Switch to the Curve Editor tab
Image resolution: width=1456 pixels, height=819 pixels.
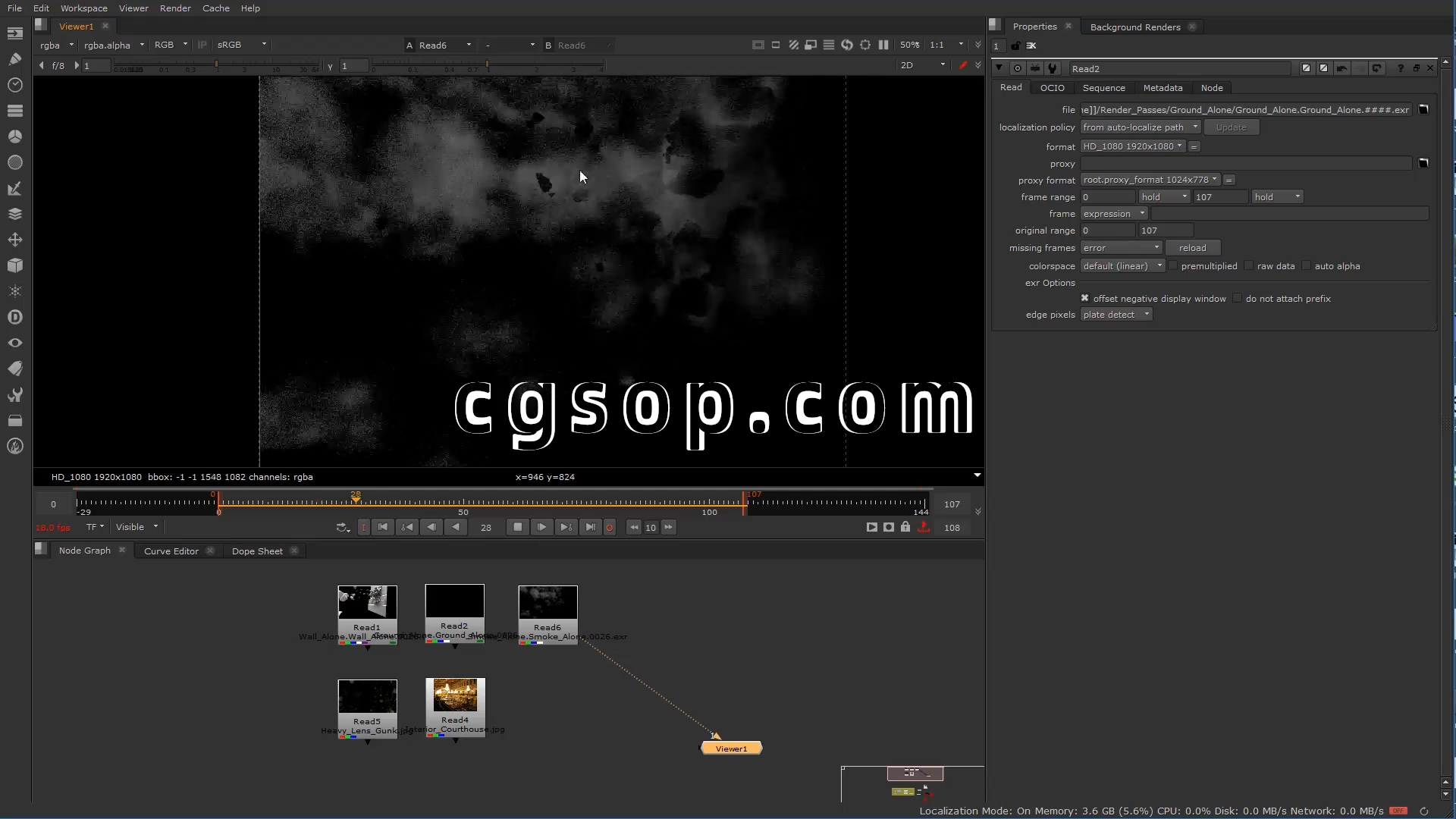click(x=171, y=551)
